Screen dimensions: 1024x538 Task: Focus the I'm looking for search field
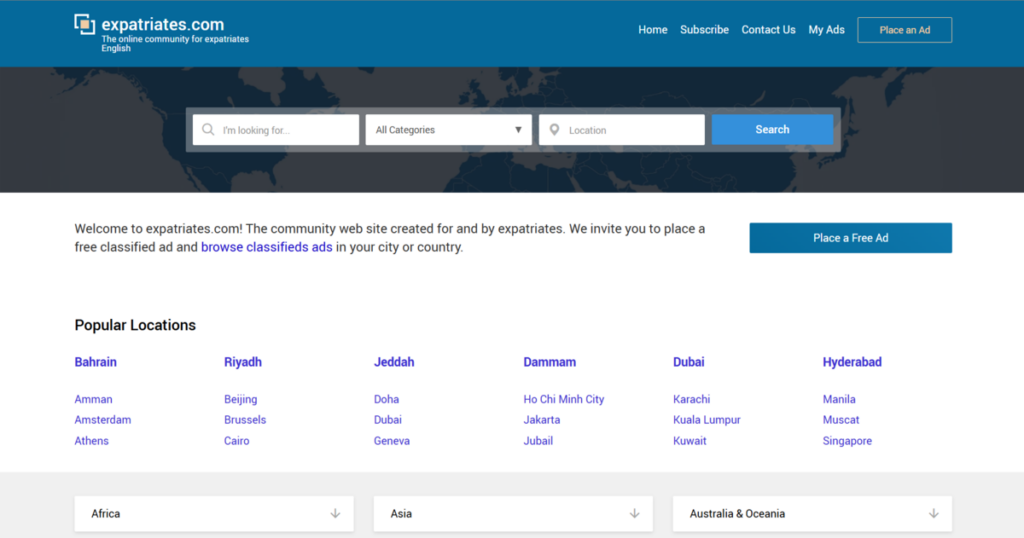(276, 129)
